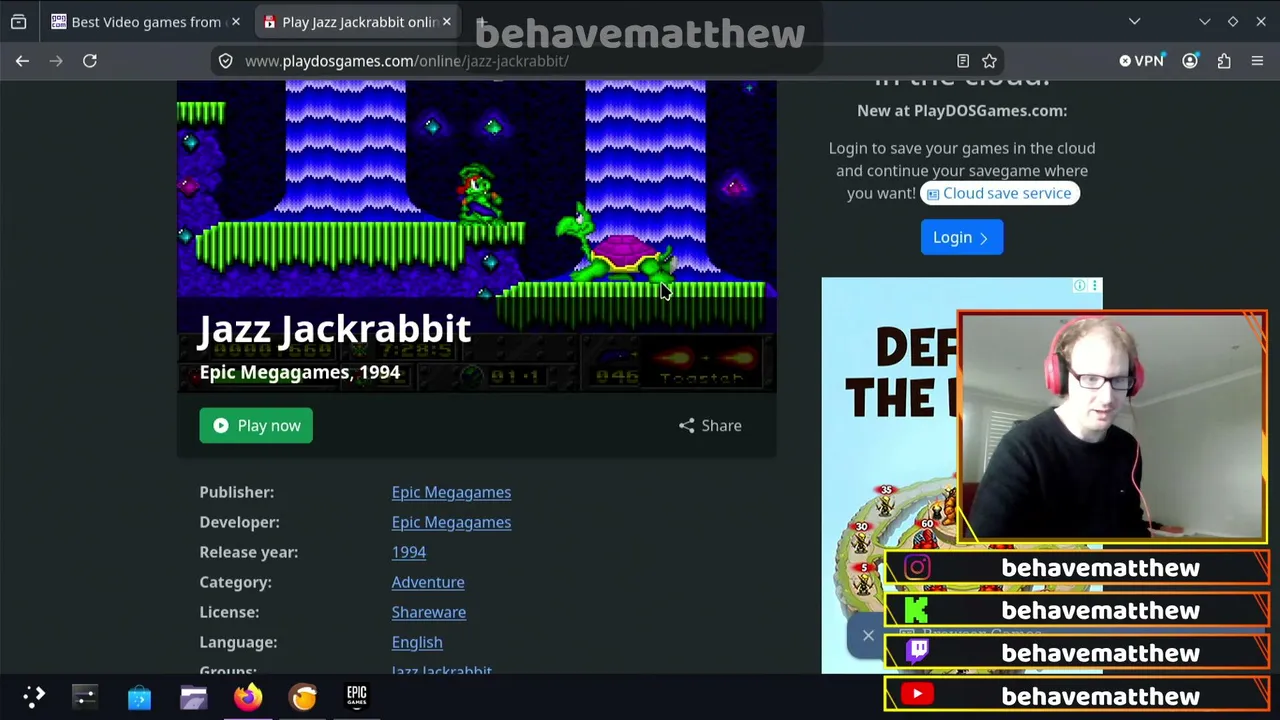Log in with the Login button

pyautogui.click(x=962, y=237)
